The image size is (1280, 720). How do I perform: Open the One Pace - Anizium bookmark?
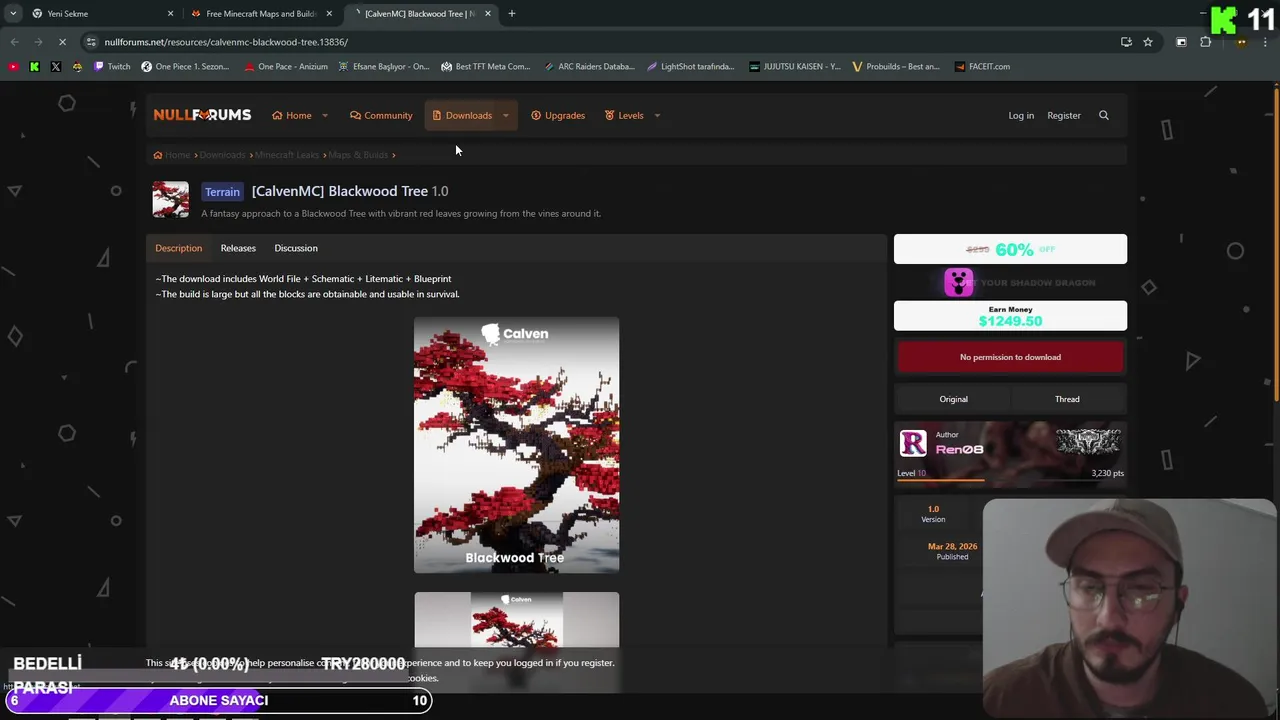[285, 67]
